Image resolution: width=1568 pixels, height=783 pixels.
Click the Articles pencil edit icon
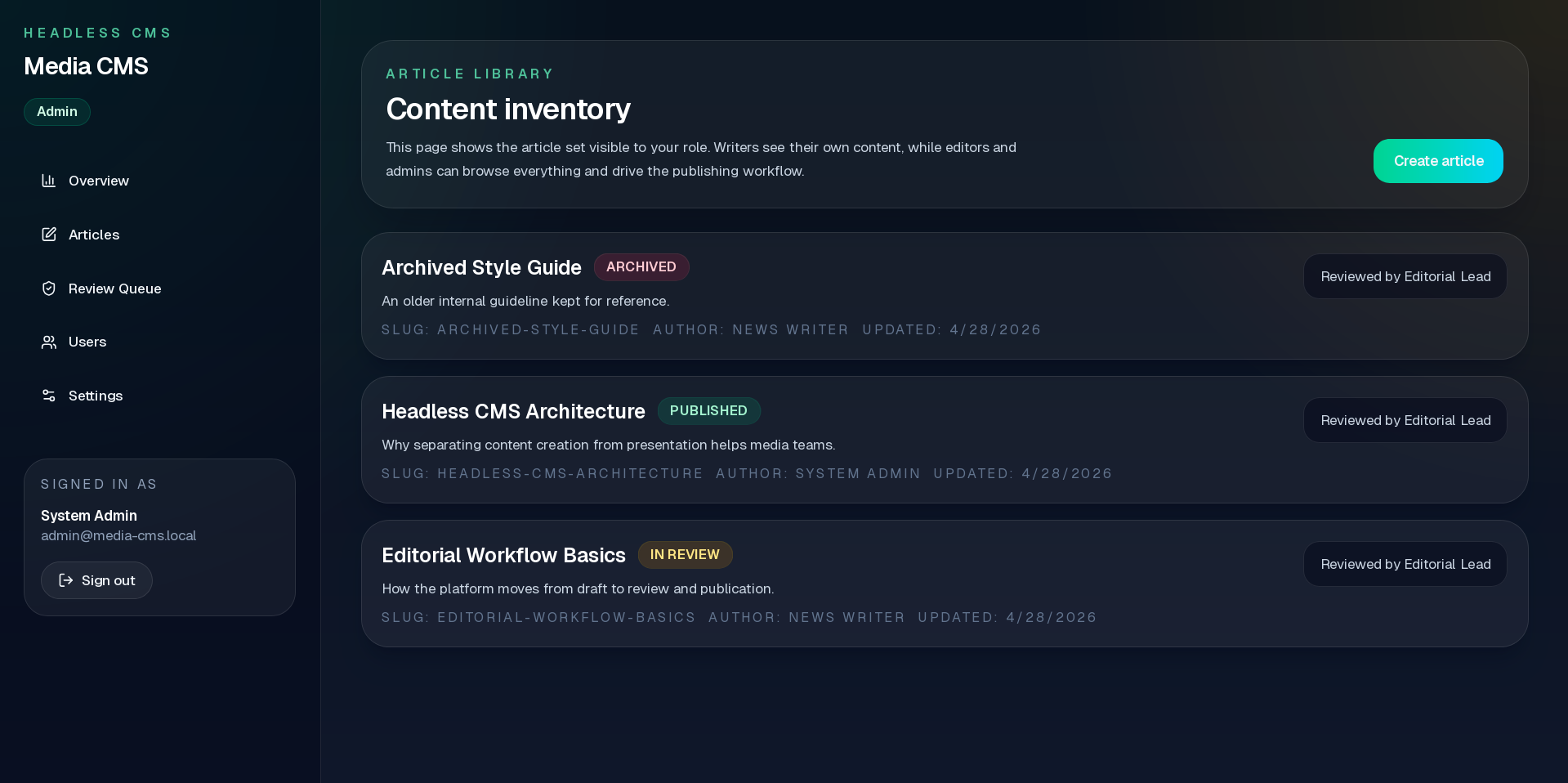click(49, 235)
